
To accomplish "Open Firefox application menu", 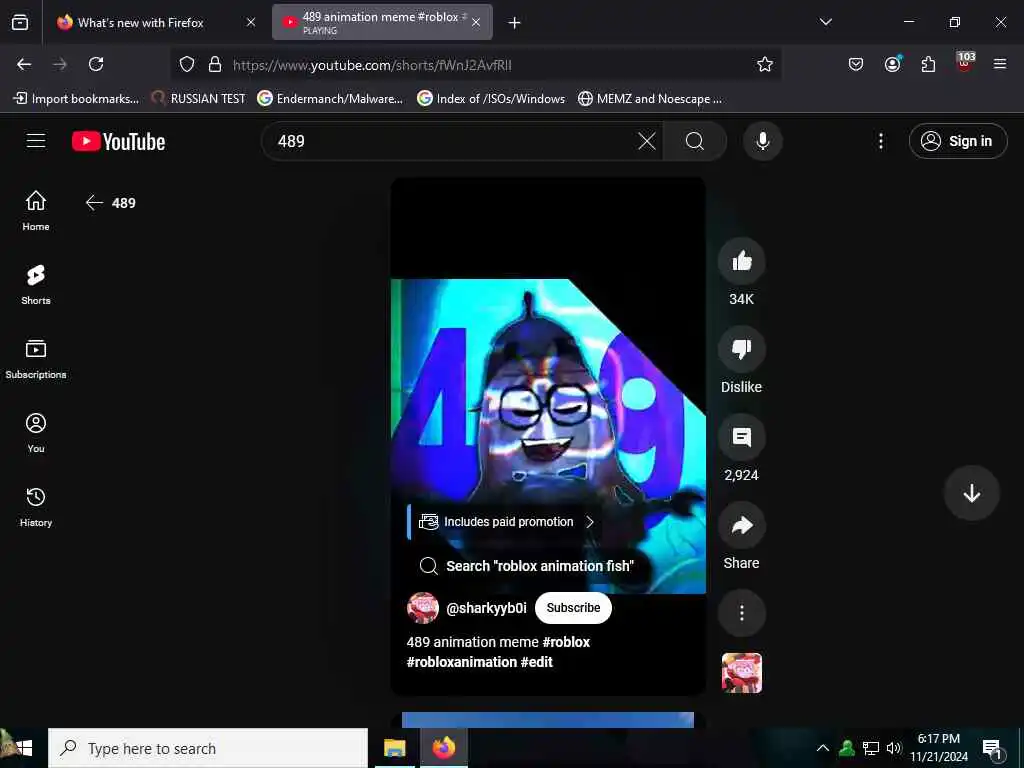I will [1000, 64].
